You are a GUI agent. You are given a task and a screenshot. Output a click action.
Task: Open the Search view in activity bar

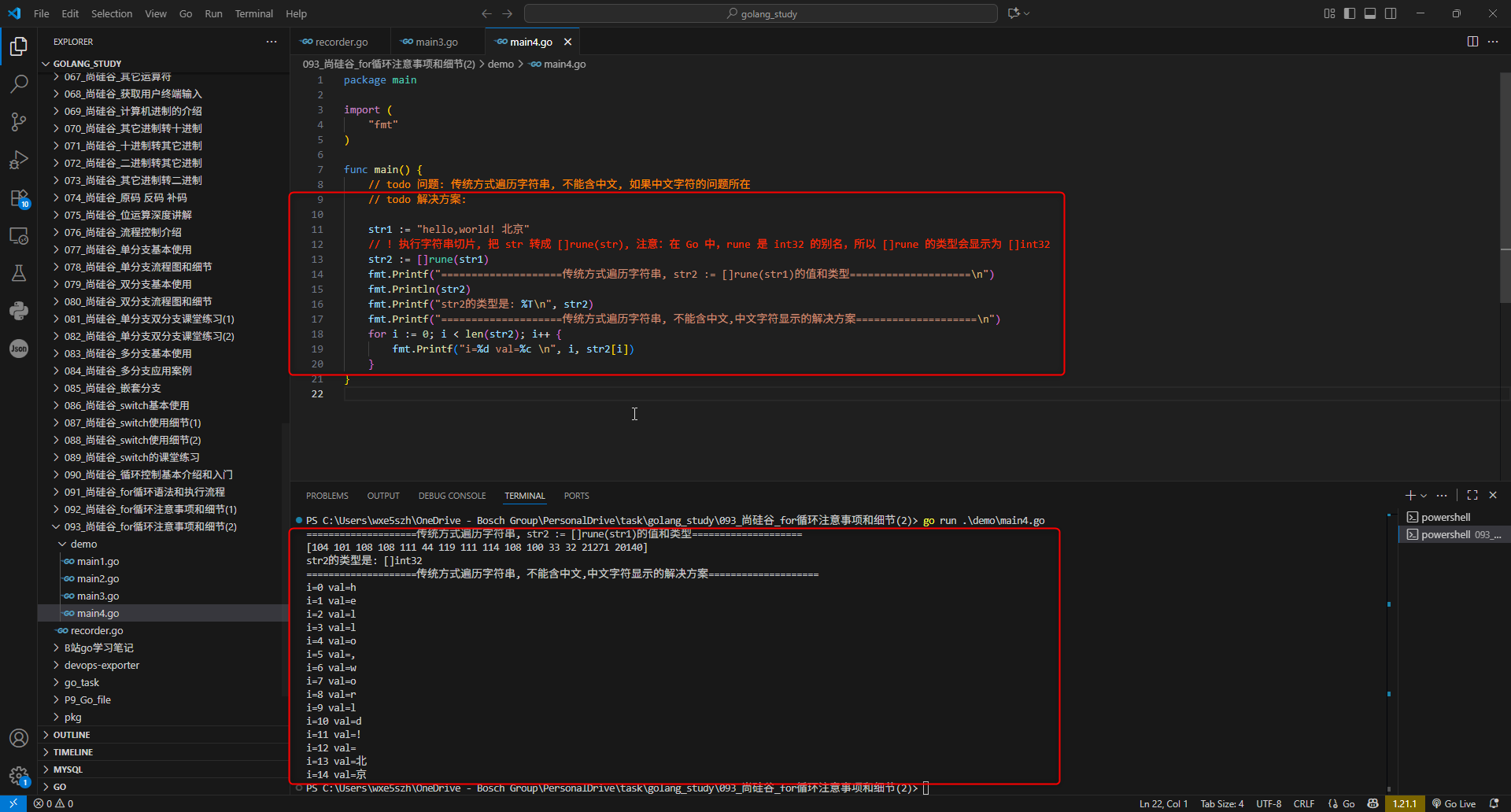[x=19, y=83]
